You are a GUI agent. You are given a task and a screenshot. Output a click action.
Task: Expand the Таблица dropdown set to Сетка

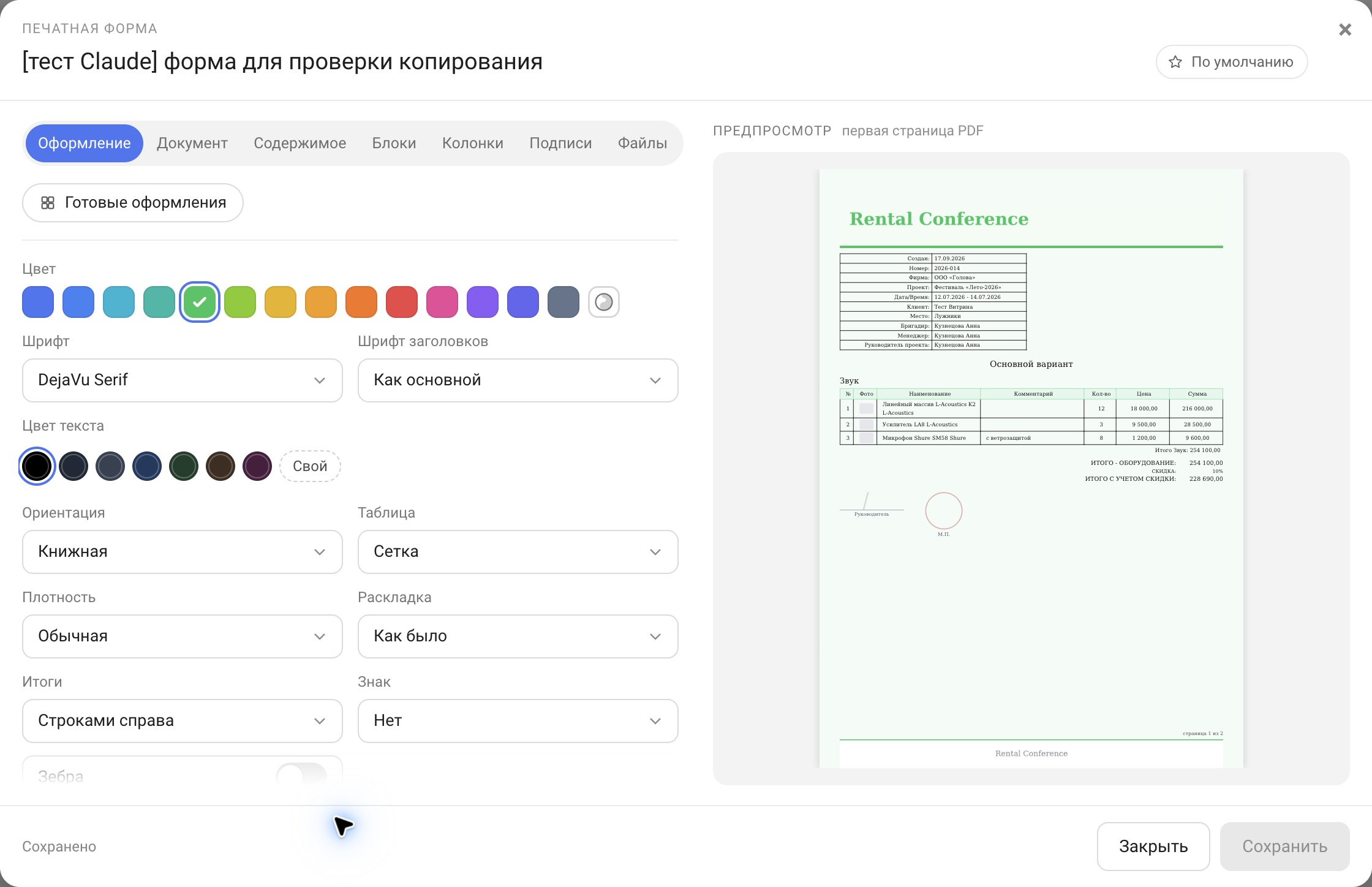518,552
